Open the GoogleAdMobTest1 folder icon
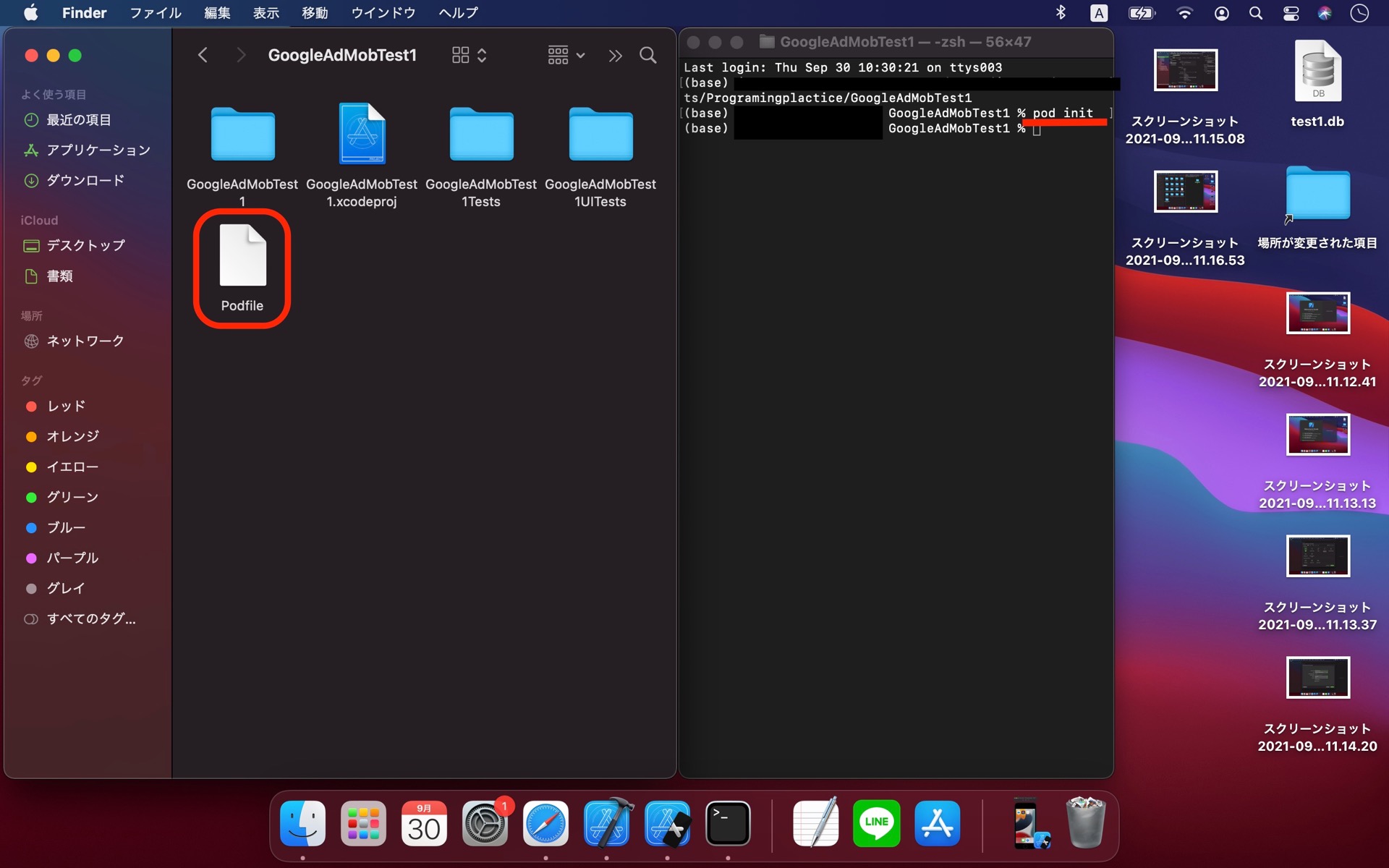 pyautogui.click(x=242, y=134)
